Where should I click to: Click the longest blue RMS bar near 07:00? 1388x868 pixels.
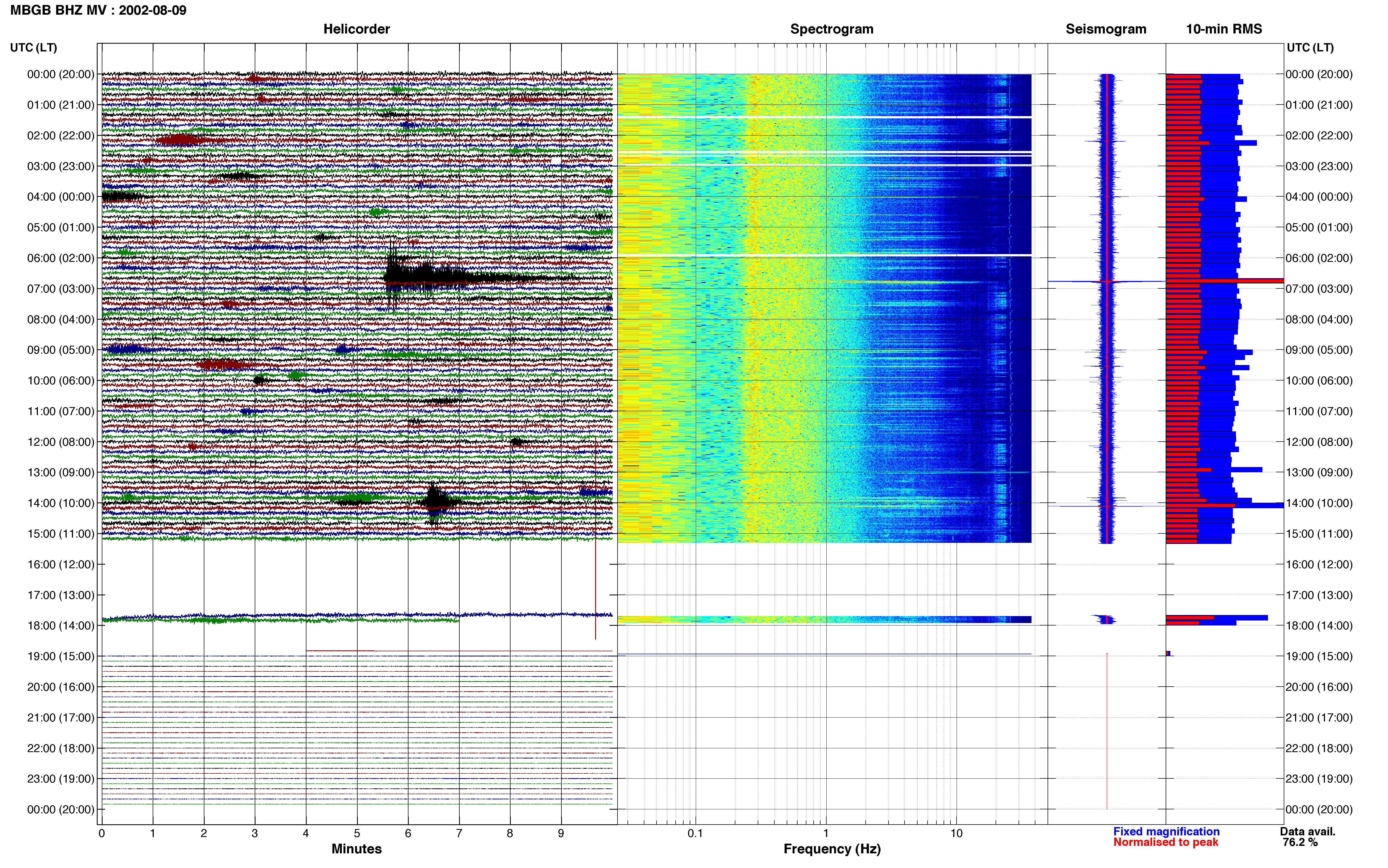(x=1224, y=281)
